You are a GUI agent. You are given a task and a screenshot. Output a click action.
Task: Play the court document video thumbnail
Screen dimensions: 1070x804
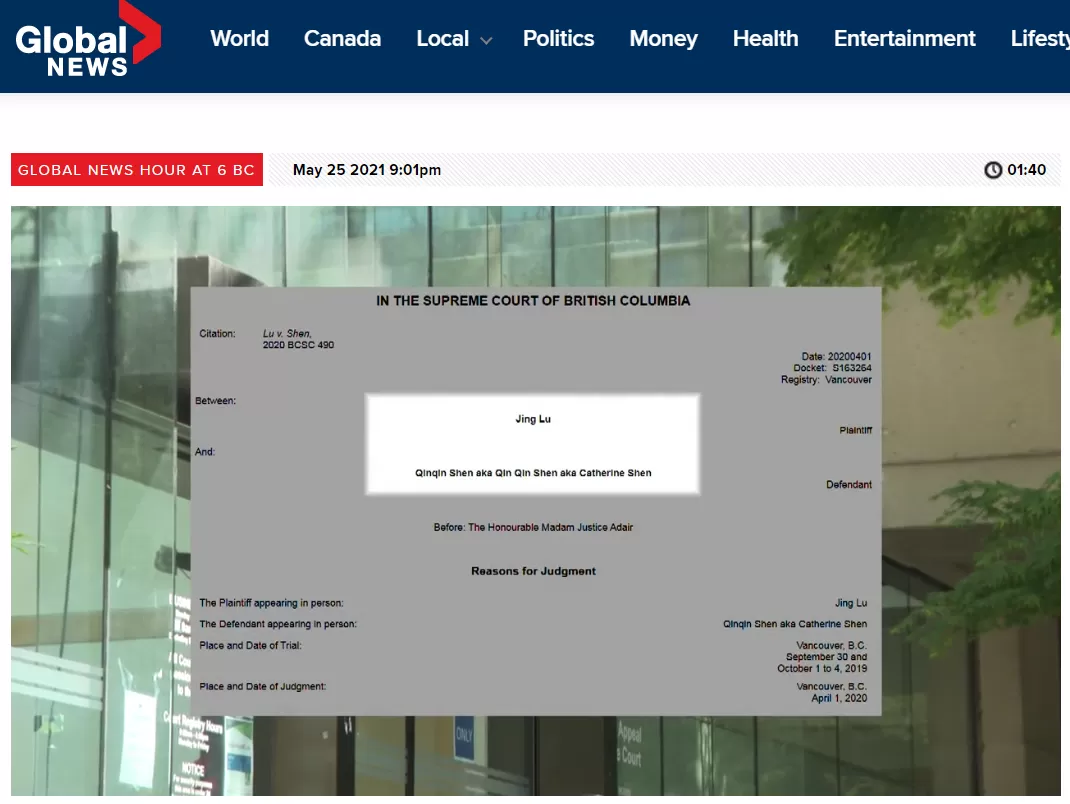(536, 500)
